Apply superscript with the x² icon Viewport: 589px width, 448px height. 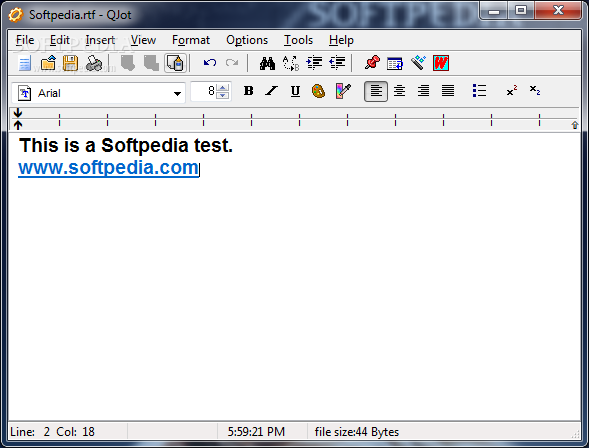click(512, 91)
